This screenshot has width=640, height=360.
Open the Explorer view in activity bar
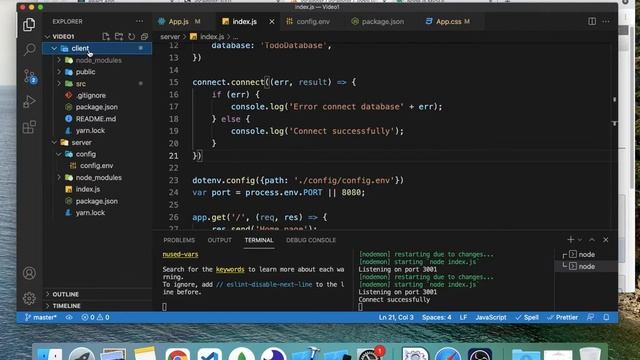[x=29, y=25]
